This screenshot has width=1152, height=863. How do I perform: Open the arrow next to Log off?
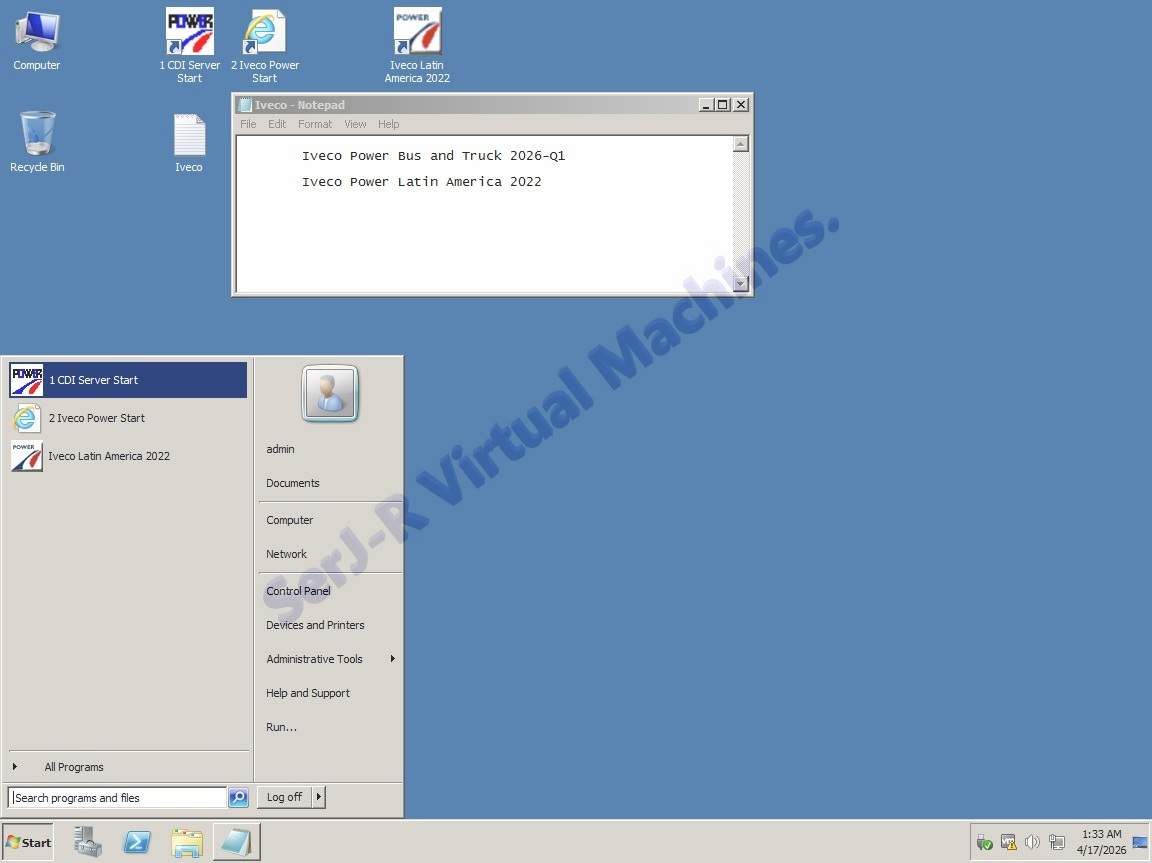[319, 797]
